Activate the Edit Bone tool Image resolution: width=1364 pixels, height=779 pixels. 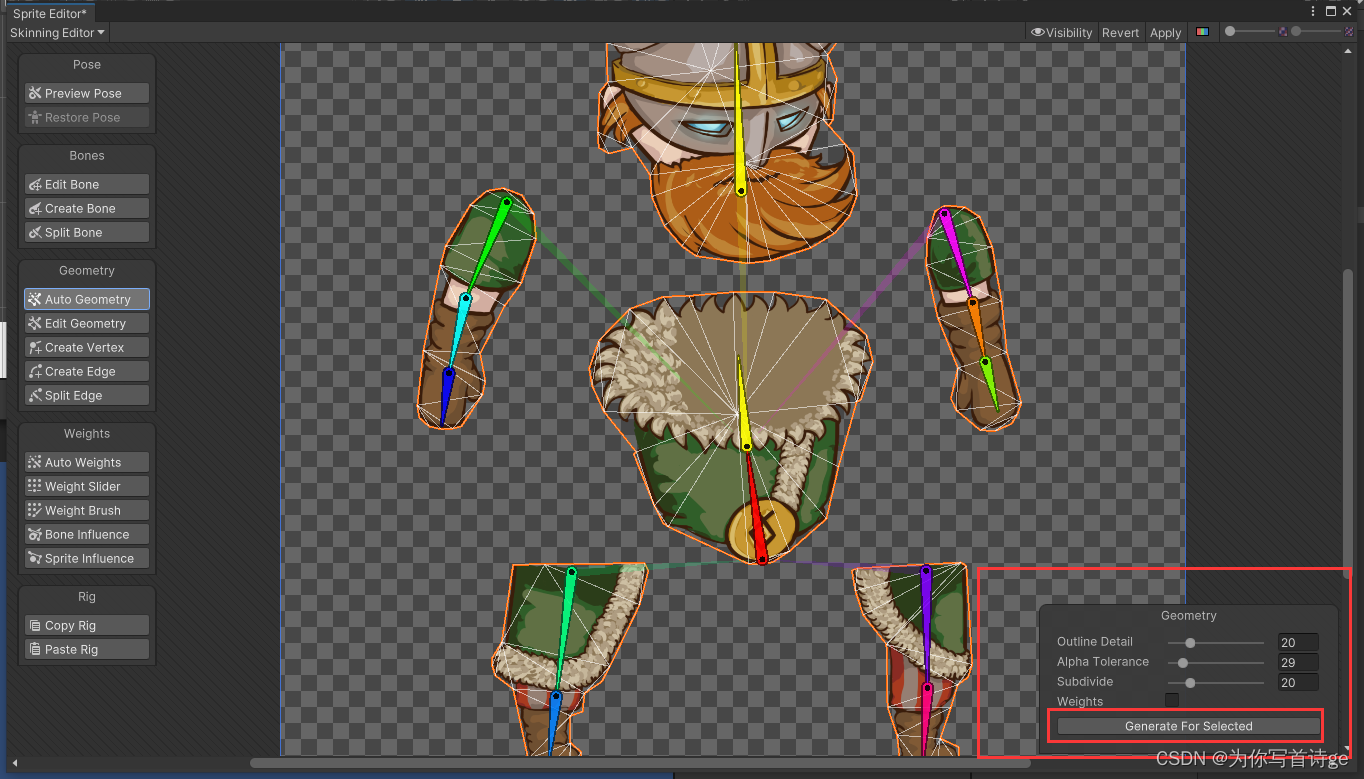point(87,184)
